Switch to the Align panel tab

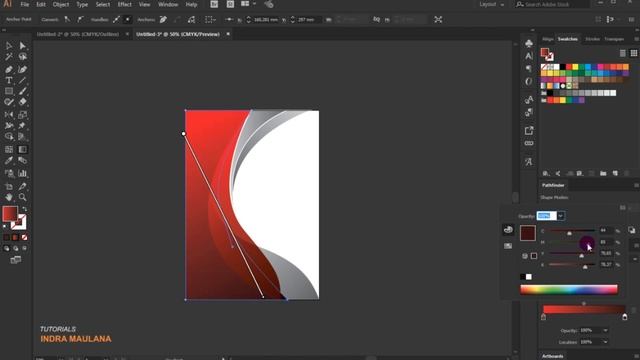[547, 39]
